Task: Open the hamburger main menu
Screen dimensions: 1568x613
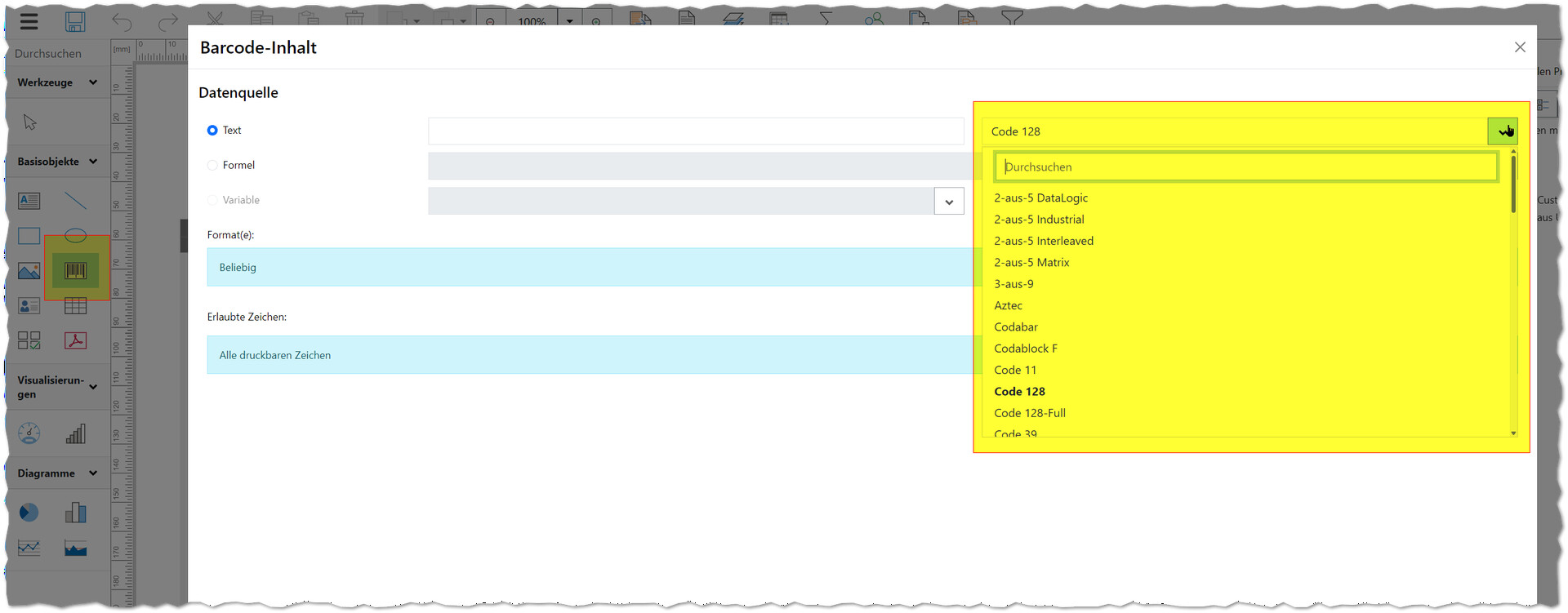Action: [29, 22]
